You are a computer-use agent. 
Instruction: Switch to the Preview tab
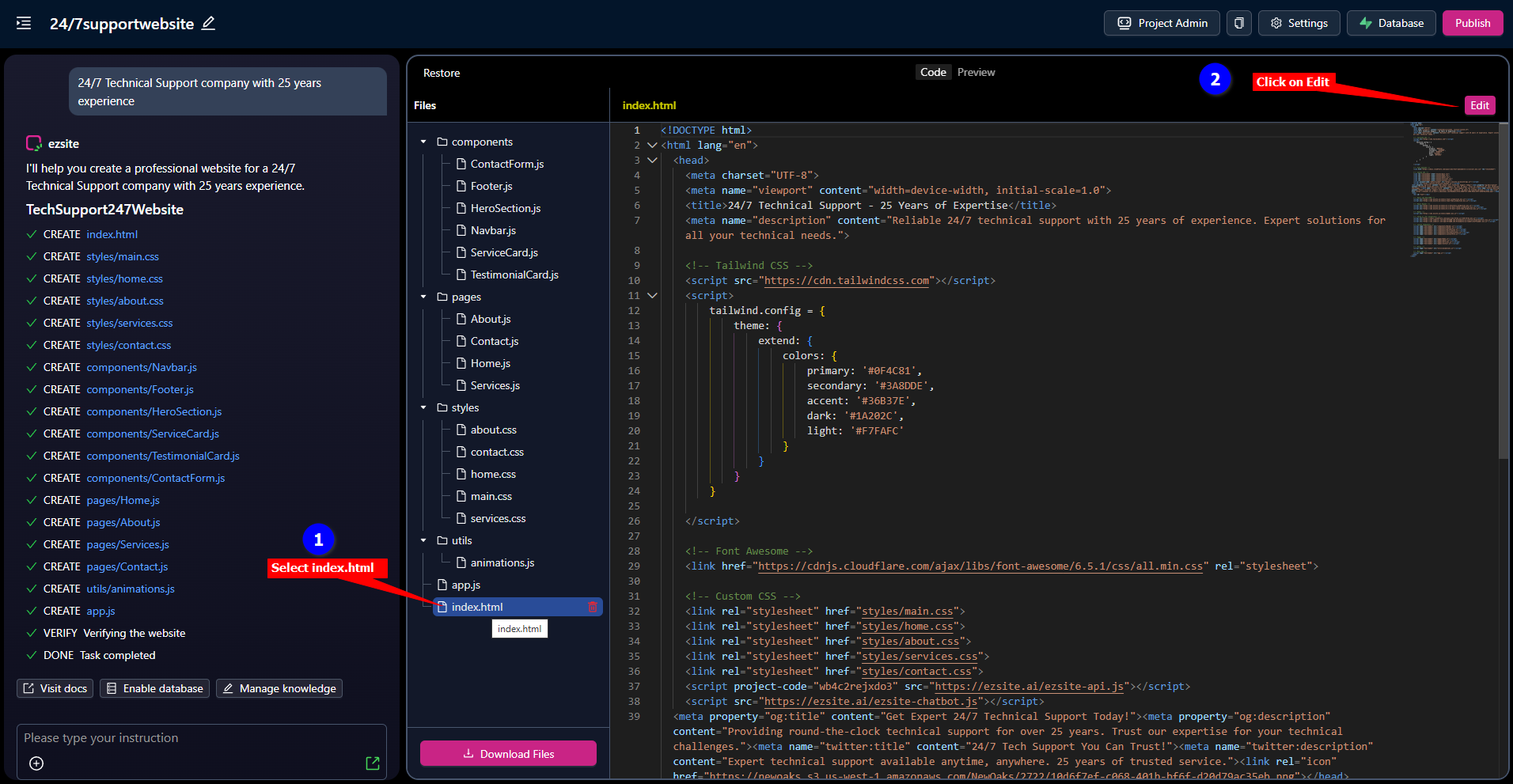pyautogui.click(x=976, y=72)
